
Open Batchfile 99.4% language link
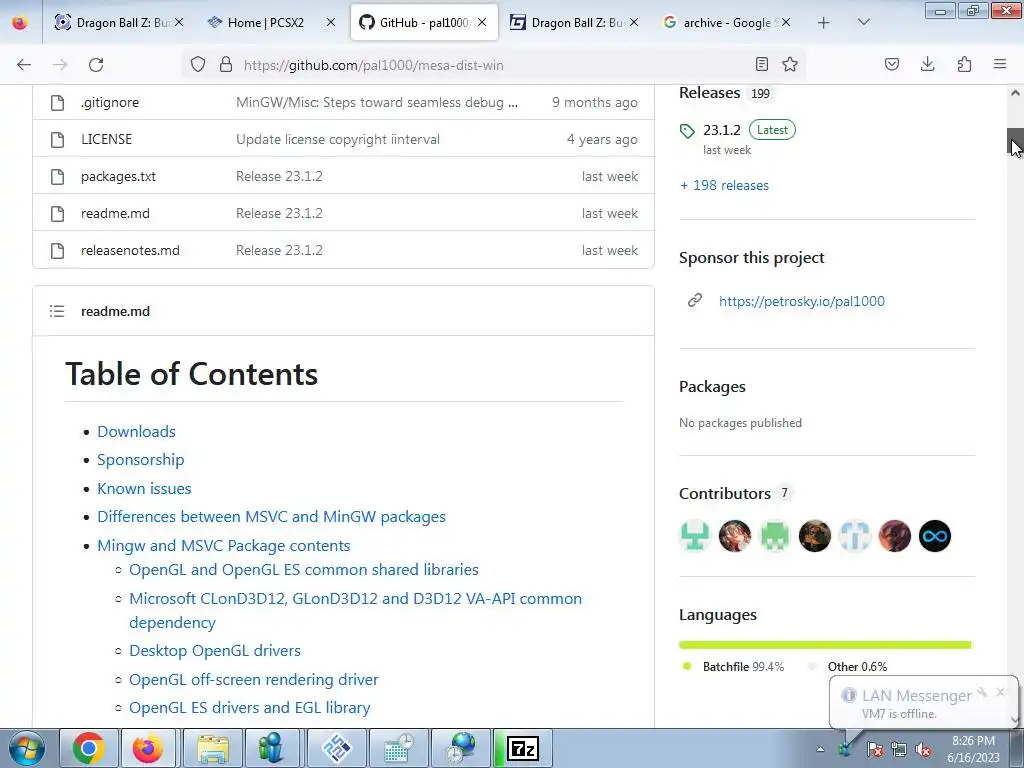click(743, 667)
